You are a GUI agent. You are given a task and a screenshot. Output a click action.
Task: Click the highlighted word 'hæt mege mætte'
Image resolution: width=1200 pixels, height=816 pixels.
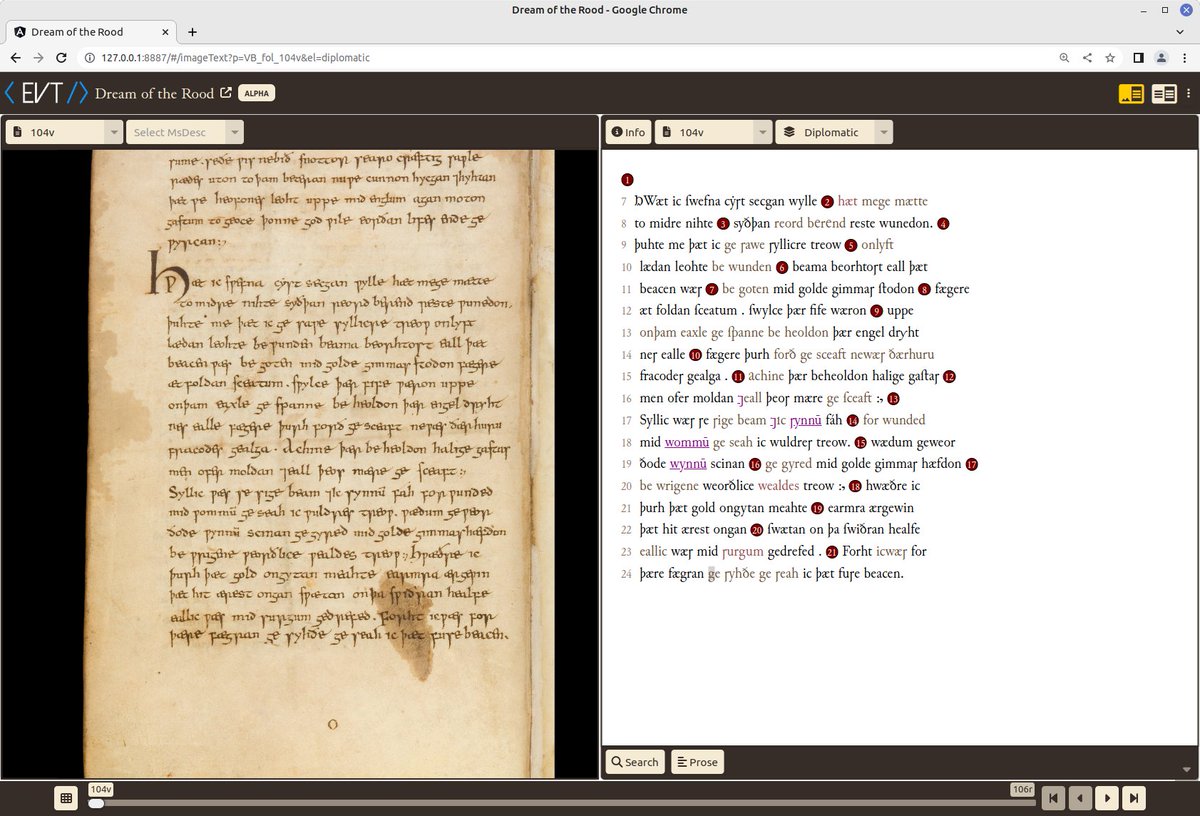point(882,201)
